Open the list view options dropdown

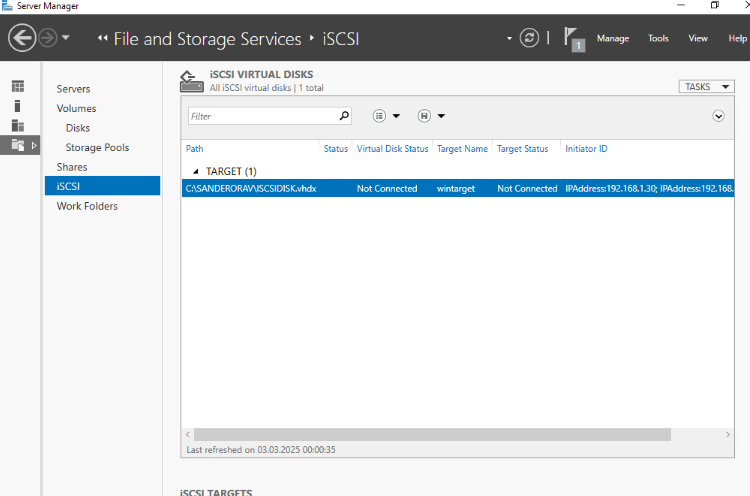386,116
